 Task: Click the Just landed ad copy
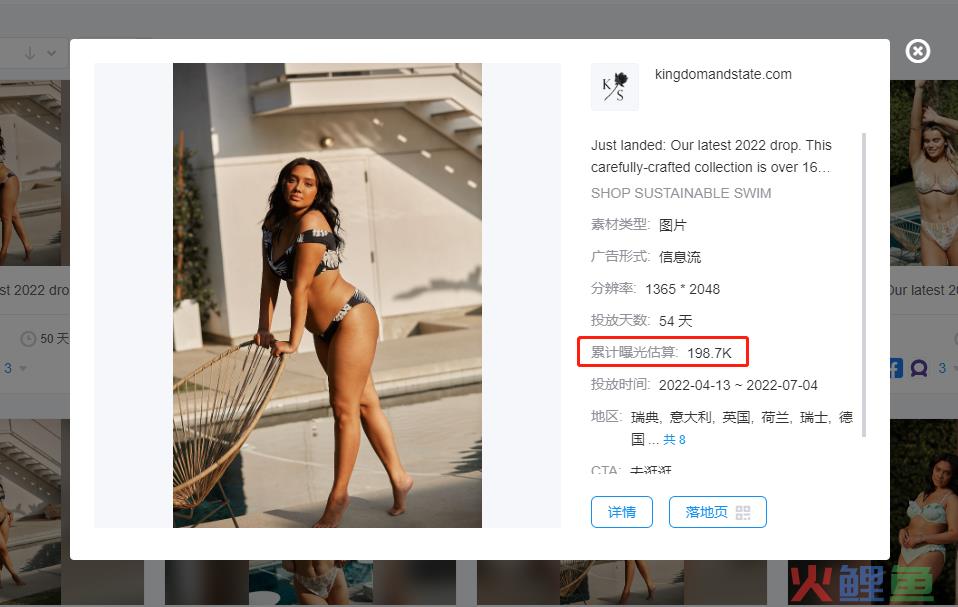[x=711, y=156]
